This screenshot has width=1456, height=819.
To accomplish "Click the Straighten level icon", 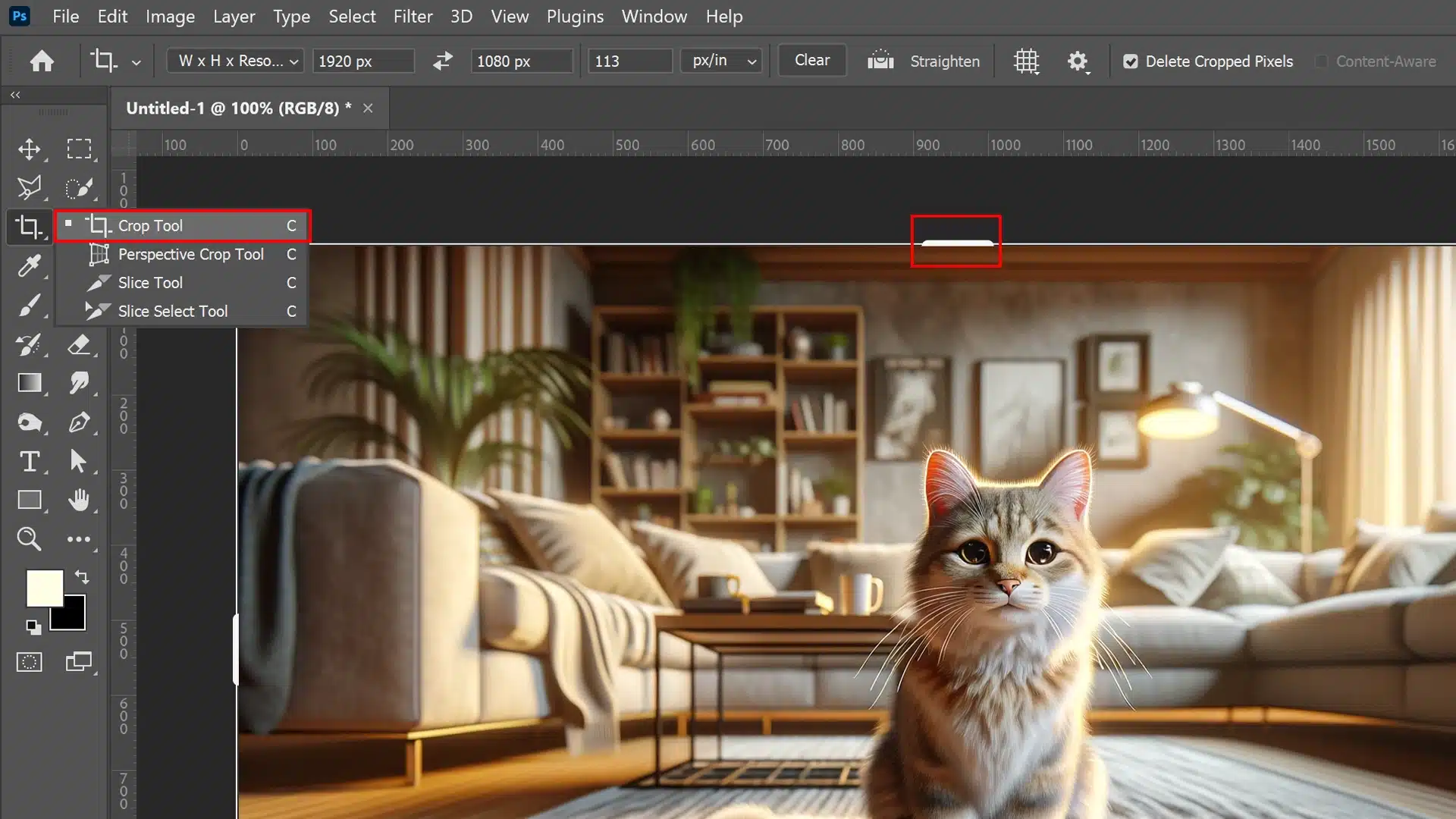I will tap(880, 60).
